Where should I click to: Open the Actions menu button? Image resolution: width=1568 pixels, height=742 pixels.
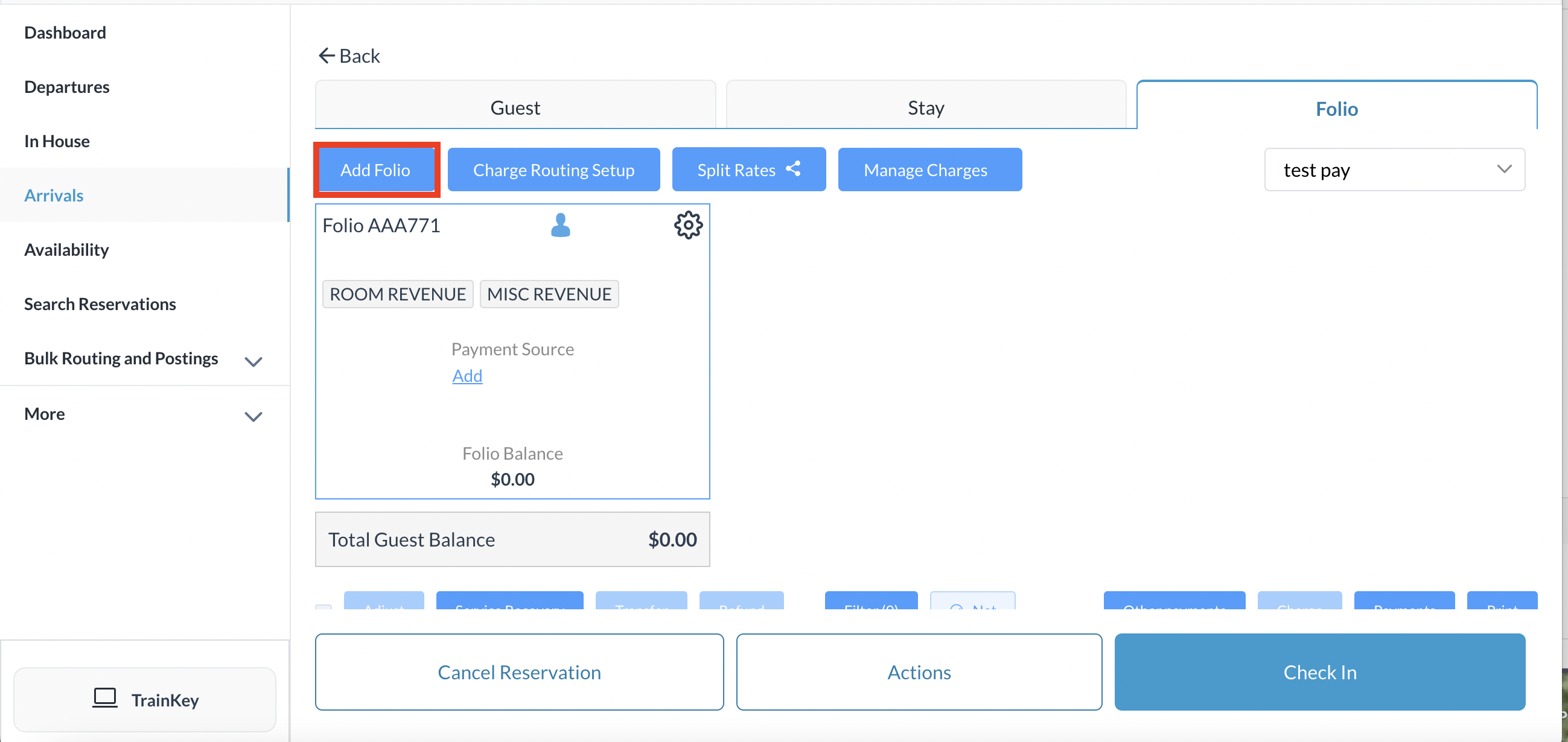(919, 671)
